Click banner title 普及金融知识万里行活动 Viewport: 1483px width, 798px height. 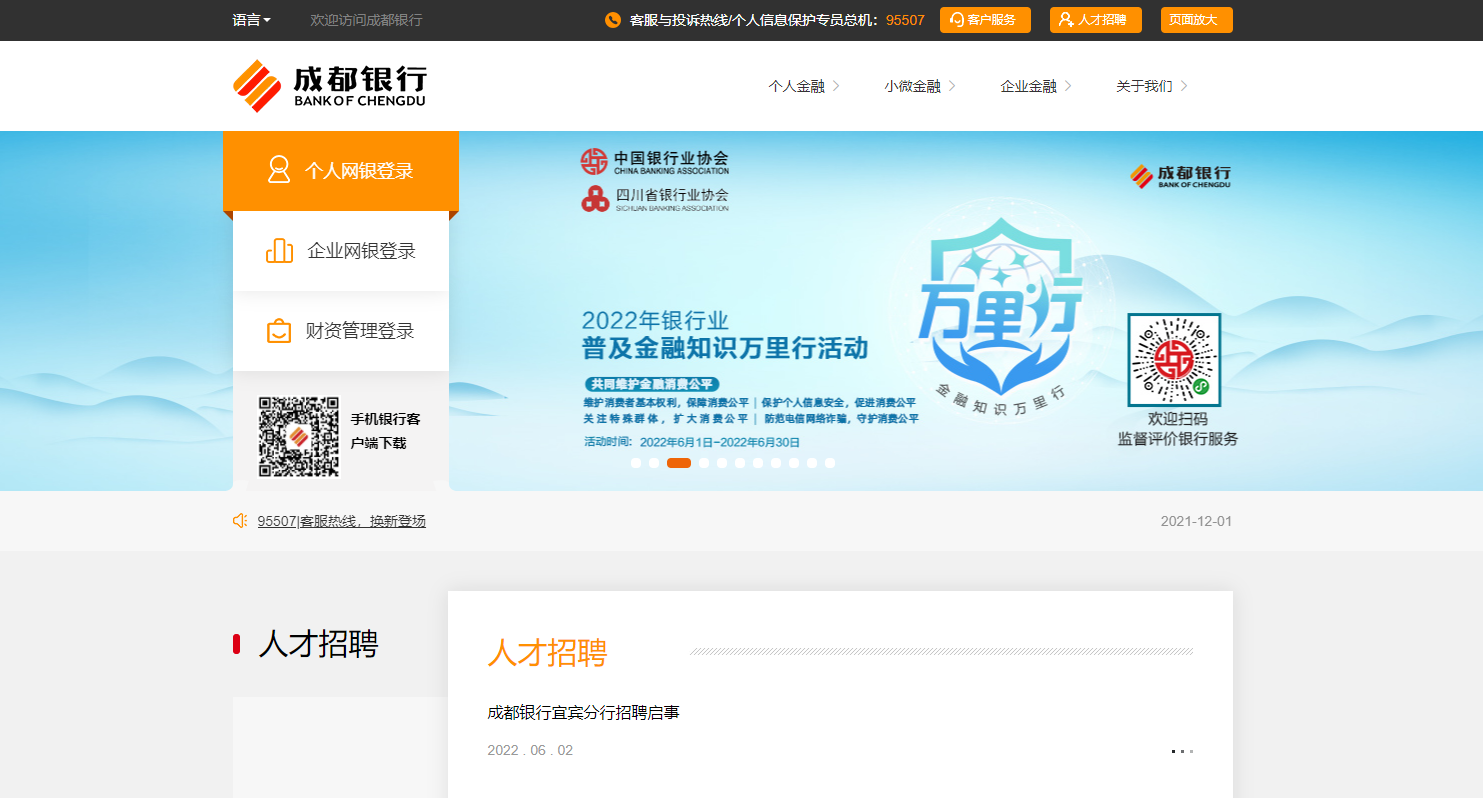click(x=725, y=349)
